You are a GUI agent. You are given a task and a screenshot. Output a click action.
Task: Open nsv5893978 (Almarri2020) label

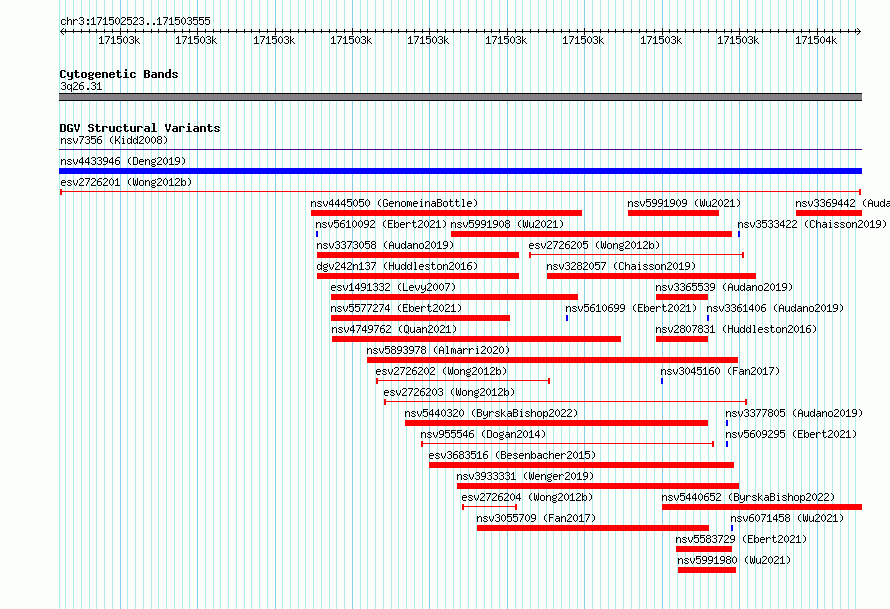[438, 350]
